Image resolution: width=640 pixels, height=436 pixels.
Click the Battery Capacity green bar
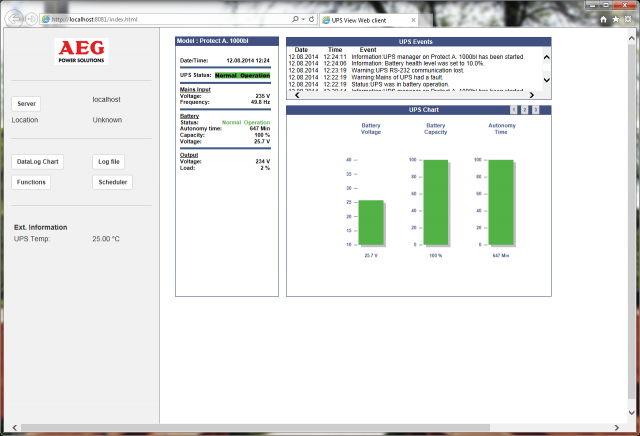pyautogui.click(x=436, y=202)
